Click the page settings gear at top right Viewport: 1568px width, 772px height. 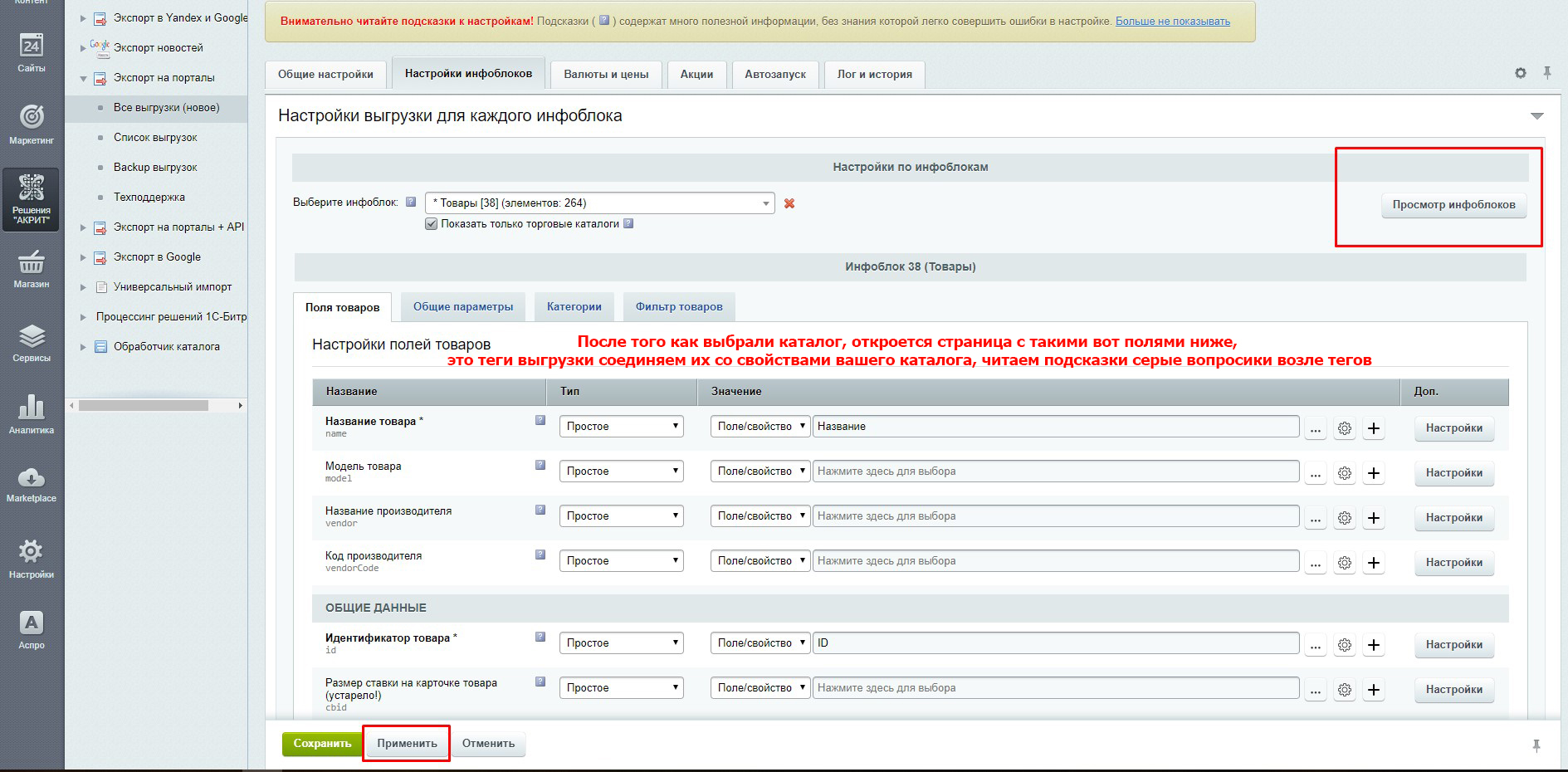tap(1520, 73)
